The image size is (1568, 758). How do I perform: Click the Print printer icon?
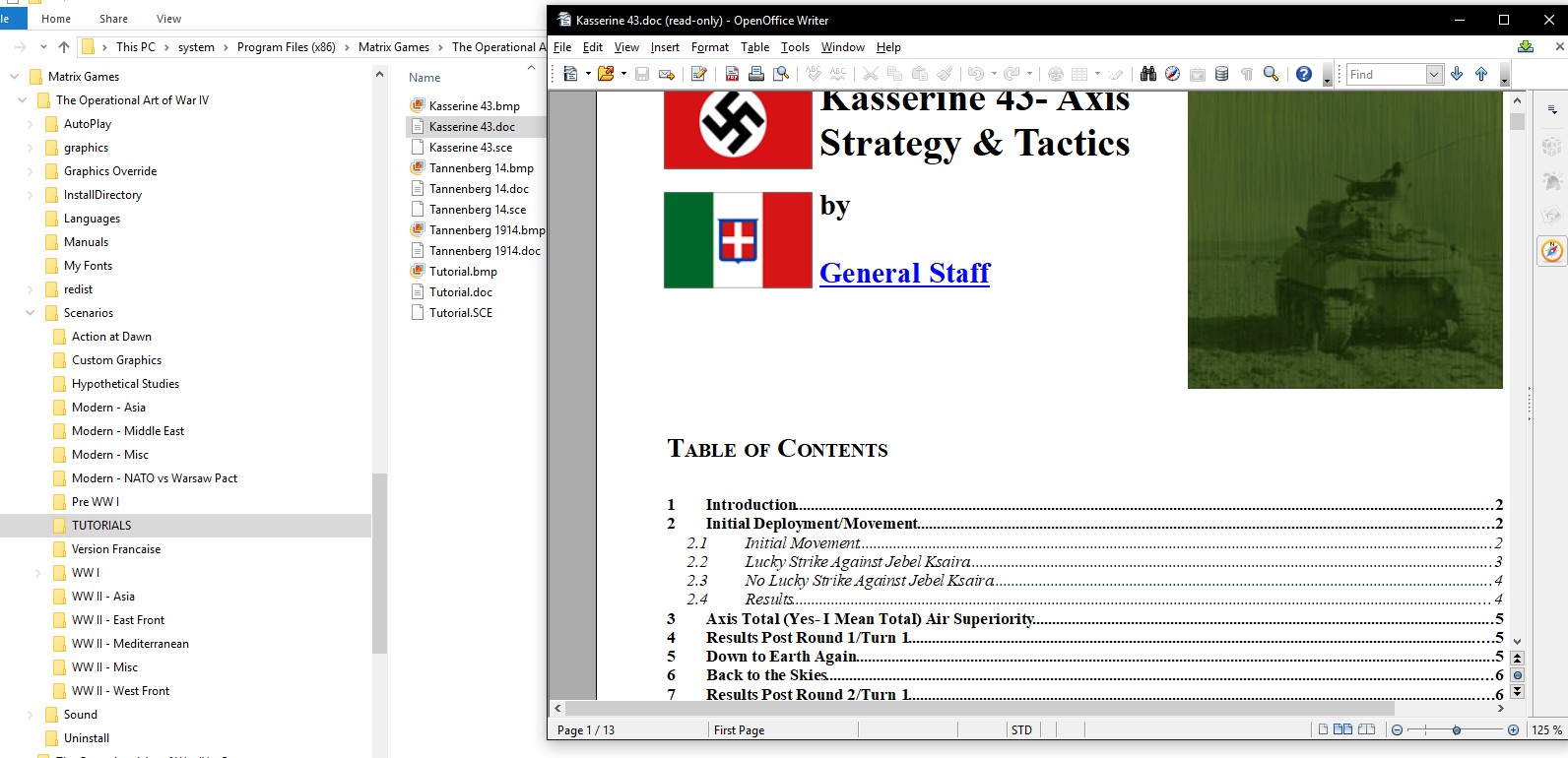click(x=756, y=74)
